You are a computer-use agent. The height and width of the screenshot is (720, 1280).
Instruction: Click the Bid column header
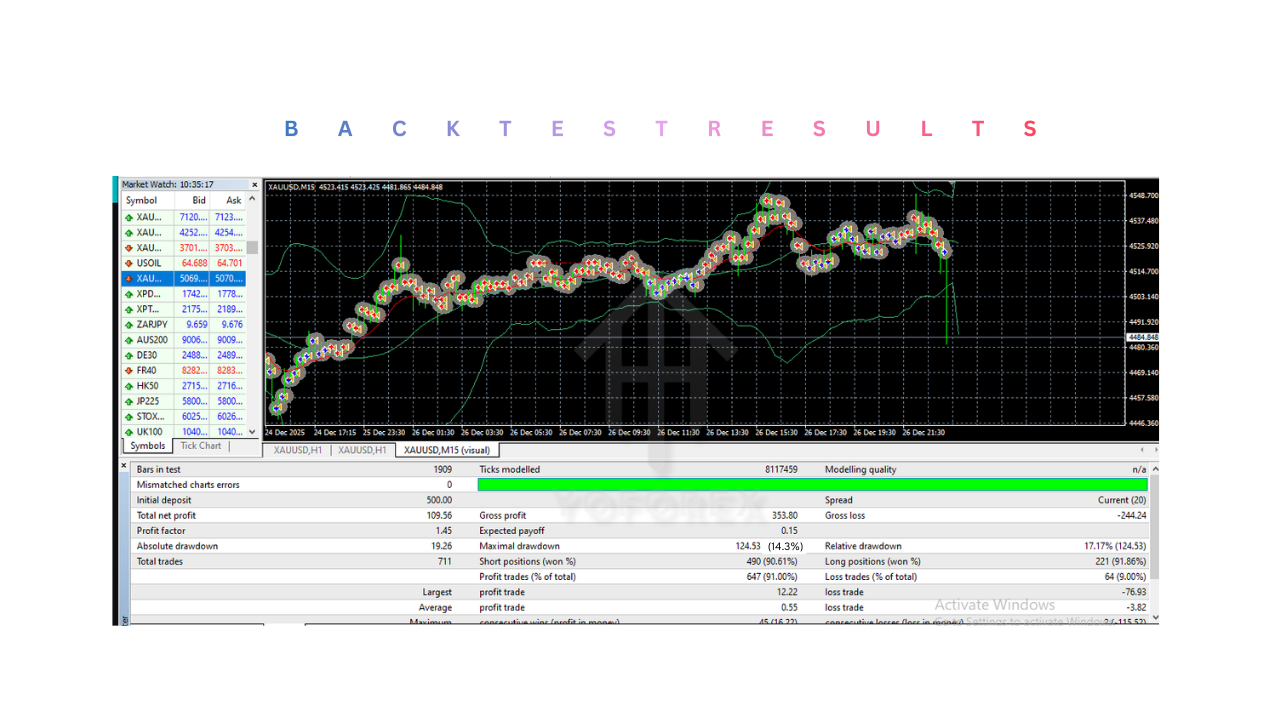(x=199, y=200)
